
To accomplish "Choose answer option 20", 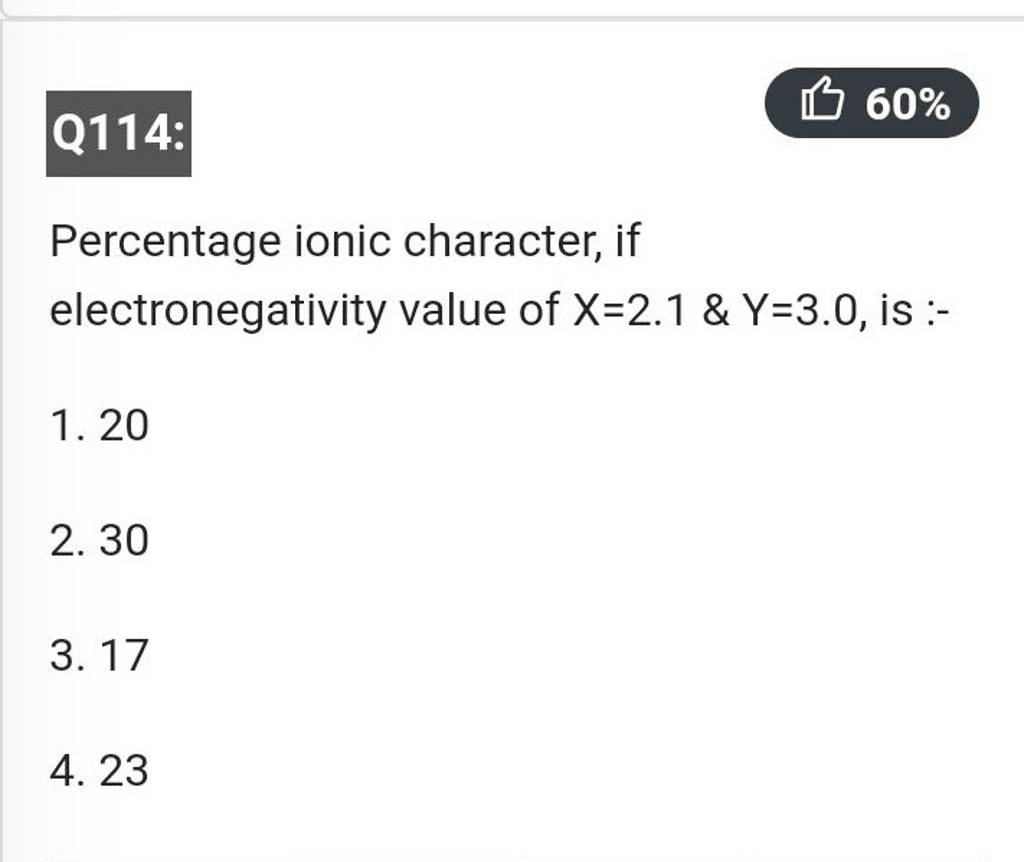I will click(127, 428).
